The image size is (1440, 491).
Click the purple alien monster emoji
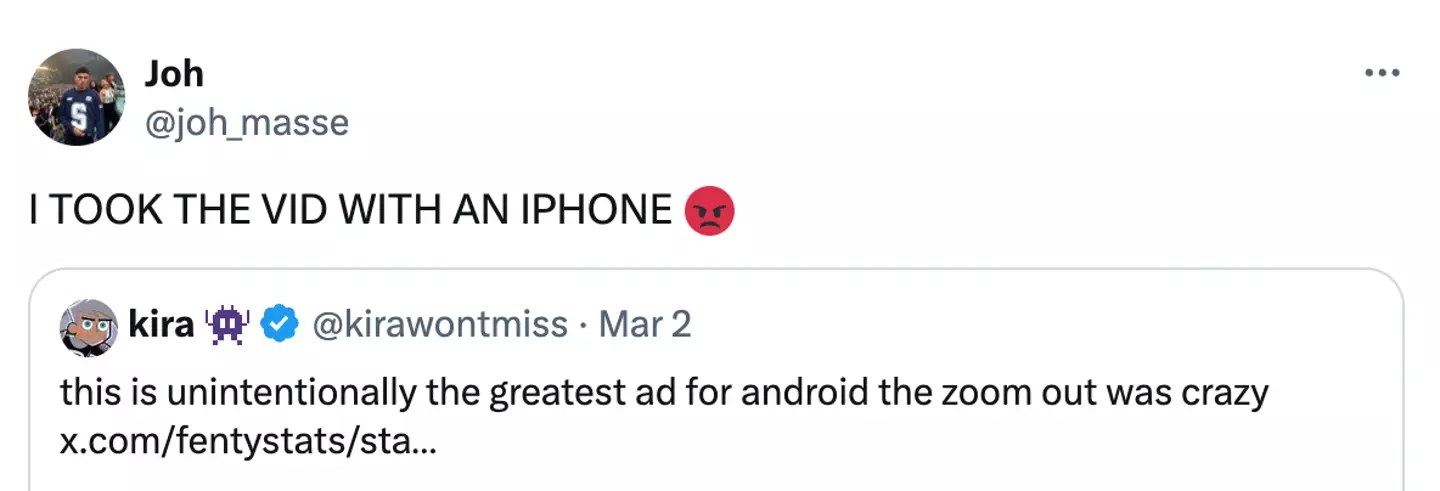[227, 324]
